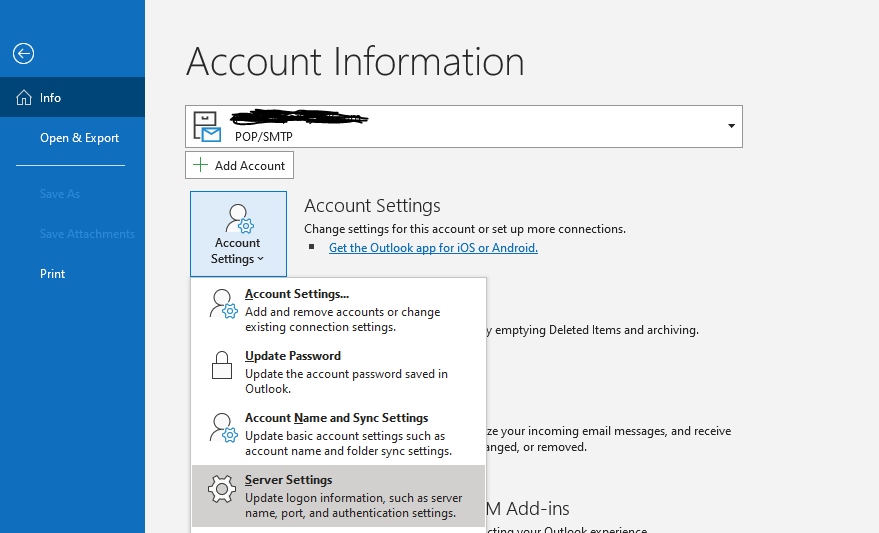Choose Save As in the sidebar

[59, 194]
